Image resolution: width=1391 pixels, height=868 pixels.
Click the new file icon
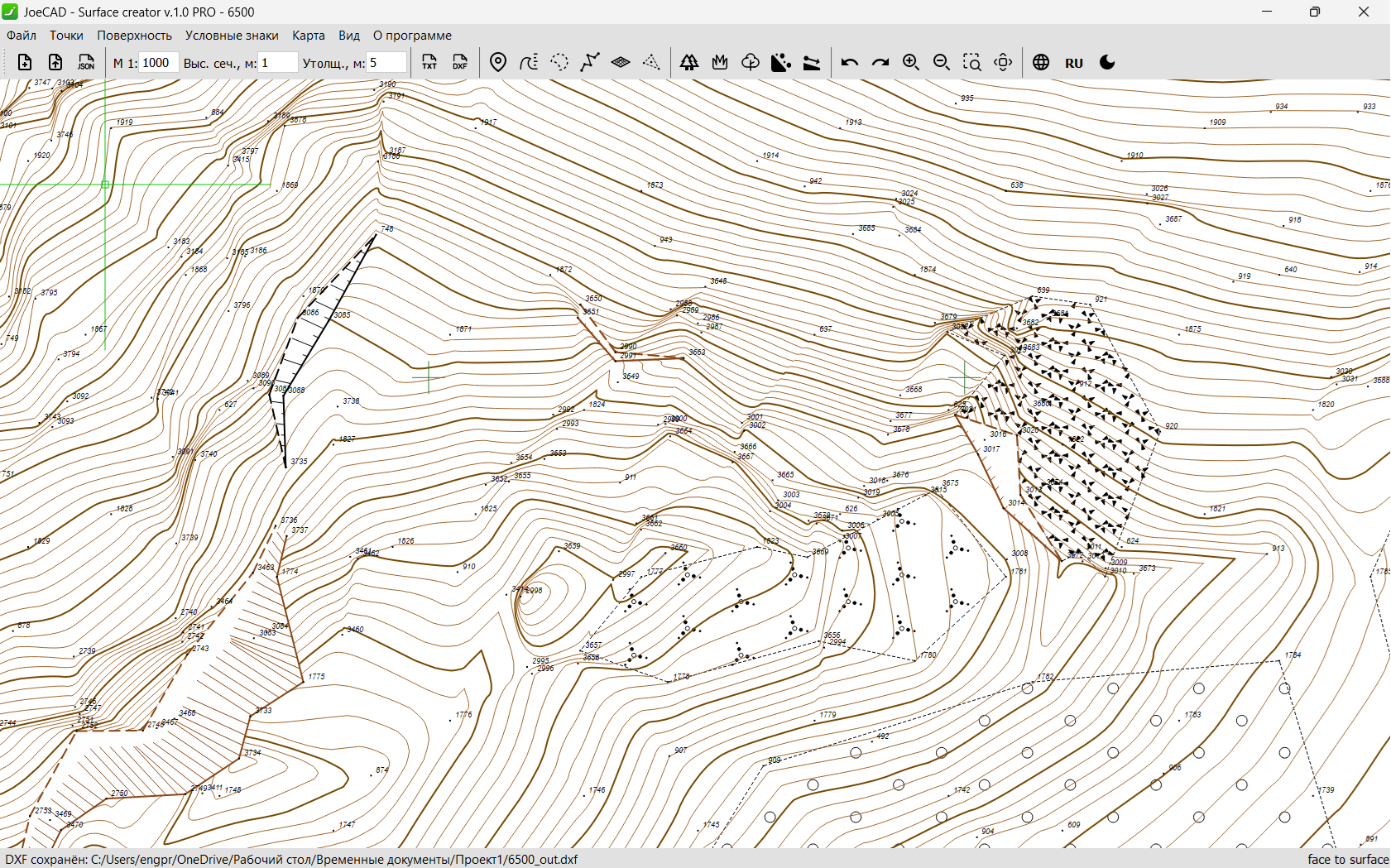pyautogui.click(x=25, y=63)
